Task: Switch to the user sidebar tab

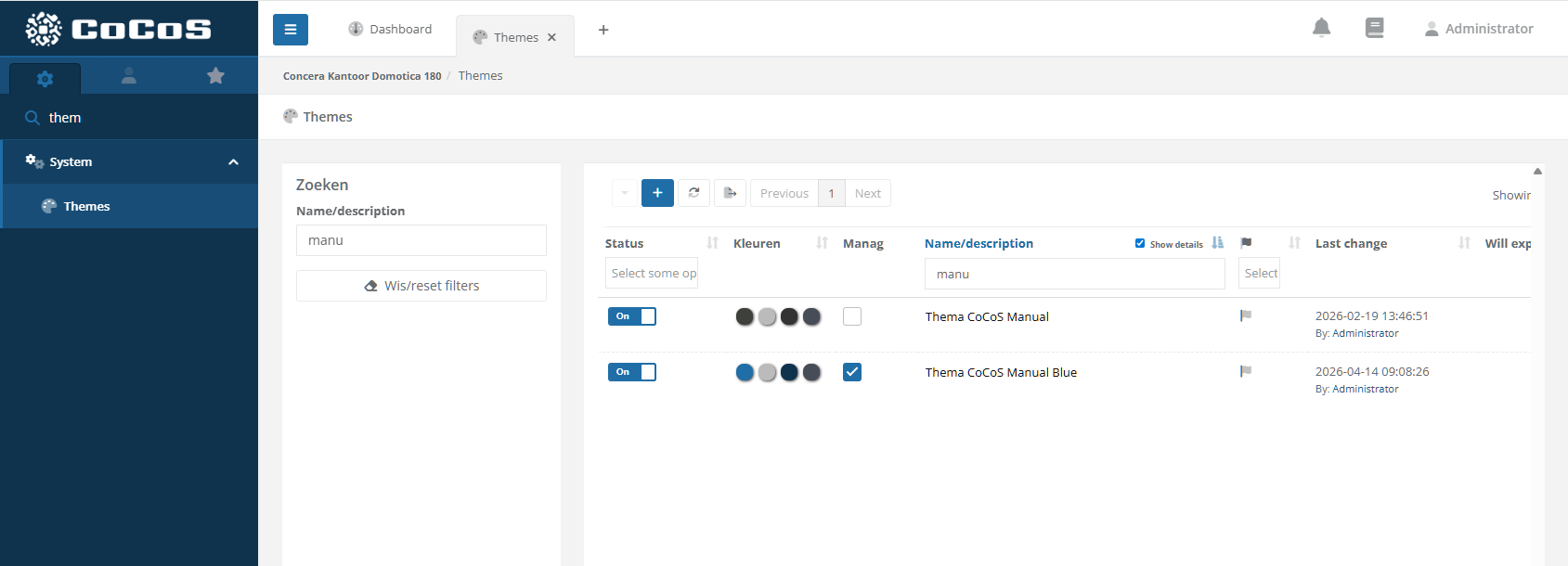Action: tap(129, 76)
